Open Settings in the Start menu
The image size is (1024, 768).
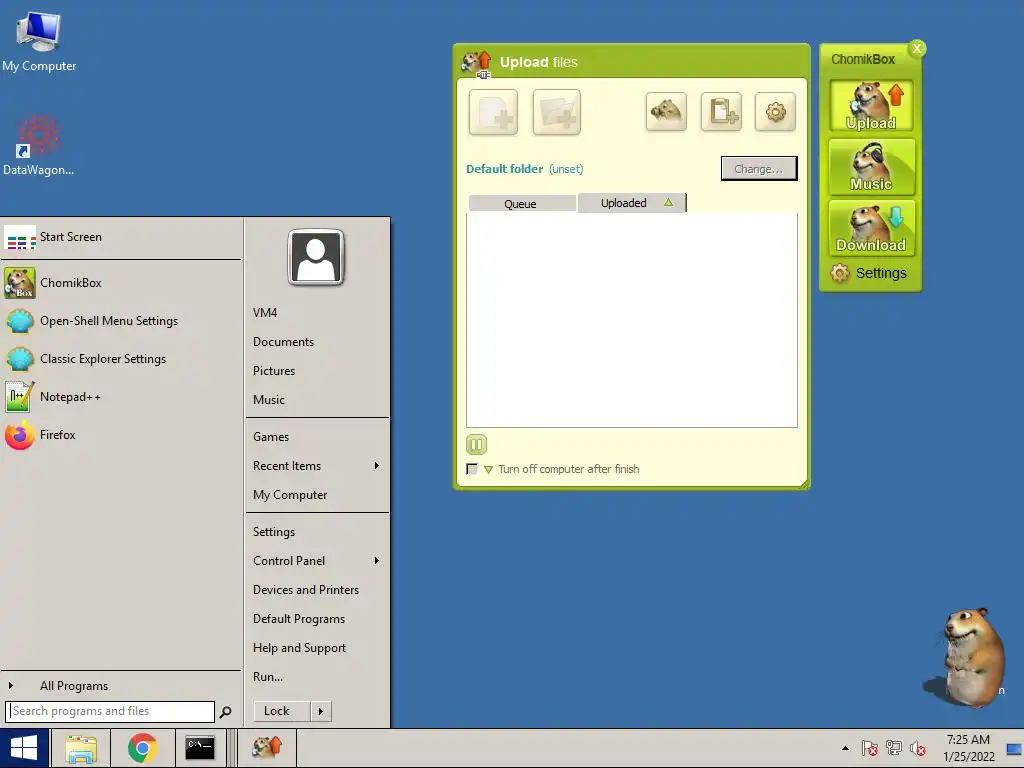317,532
